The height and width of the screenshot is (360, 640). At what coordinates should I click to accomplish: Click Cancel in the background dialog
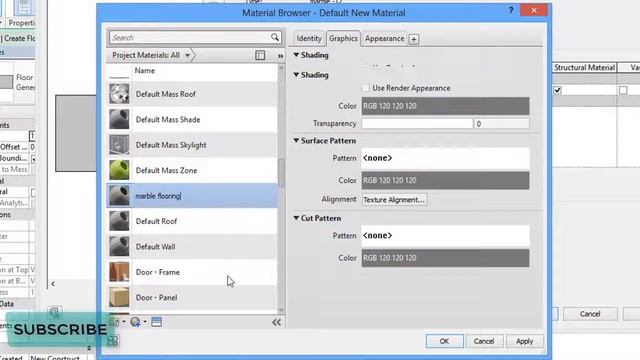(590, 314)
